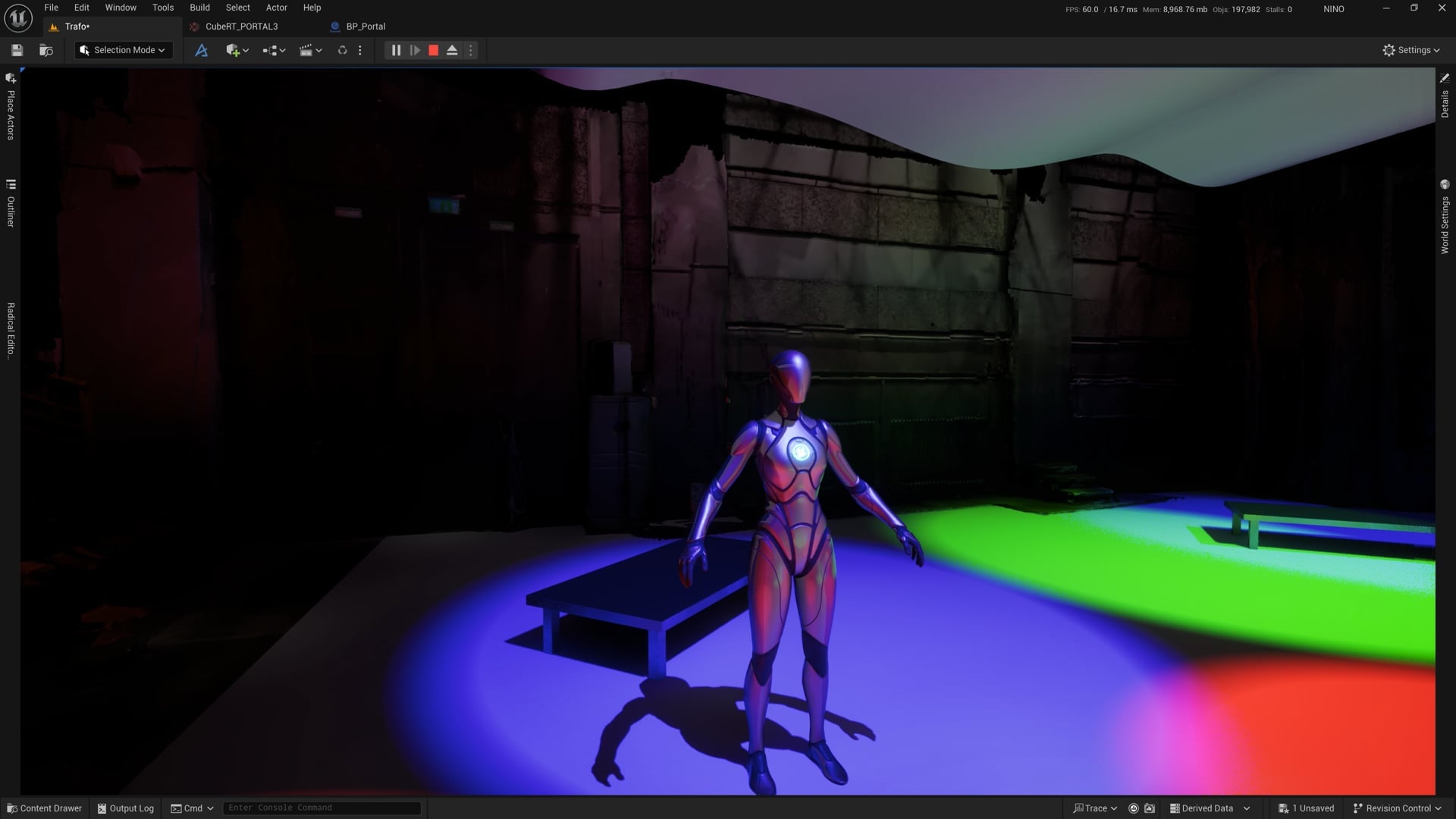Screen dimensions: 1456x819
Task: Change the Cmd console type dropdown
Action: point(192,808)
